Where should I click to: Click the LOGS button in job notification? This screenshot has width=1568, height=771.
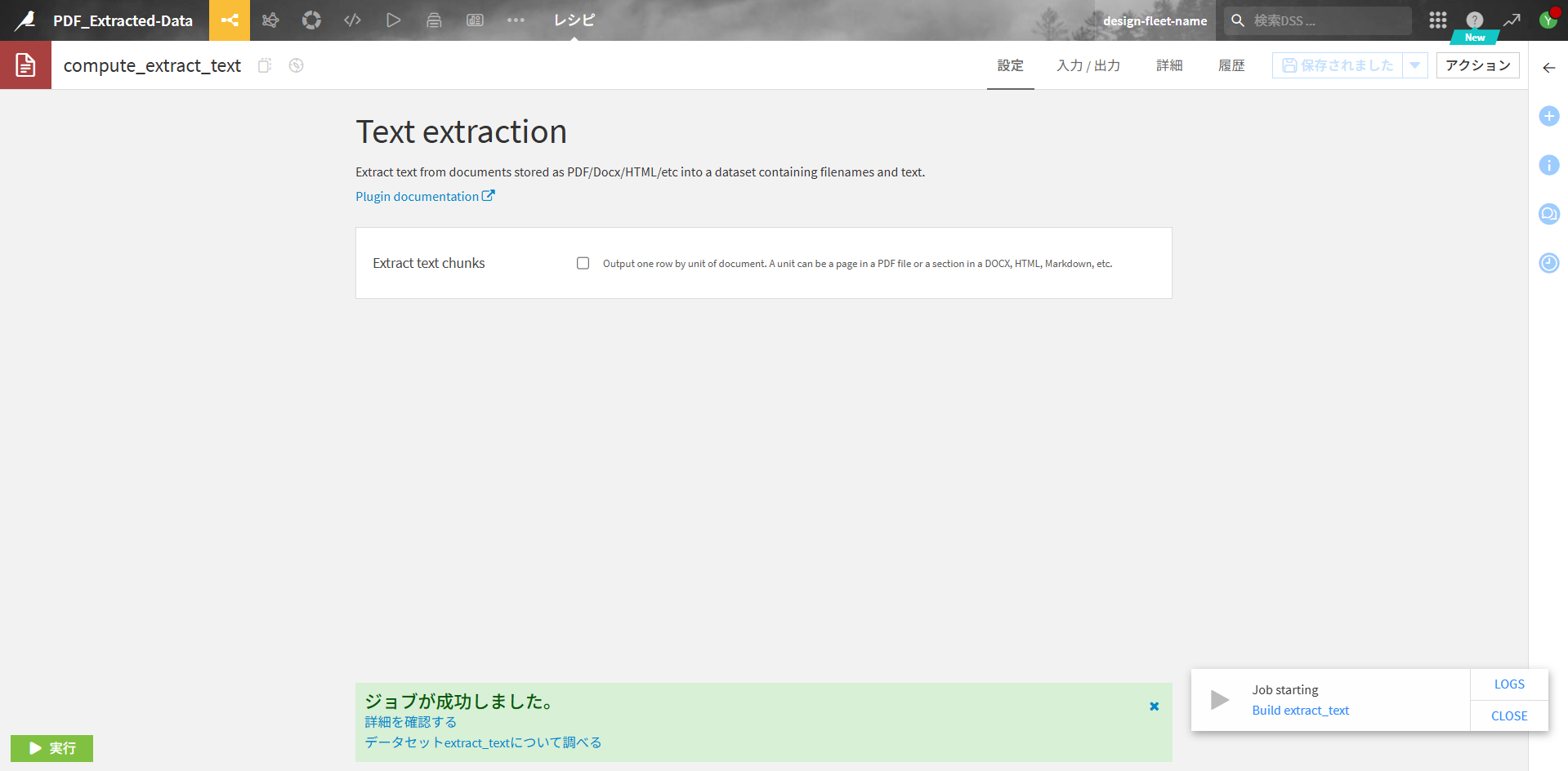click(x=1508, y=684)
